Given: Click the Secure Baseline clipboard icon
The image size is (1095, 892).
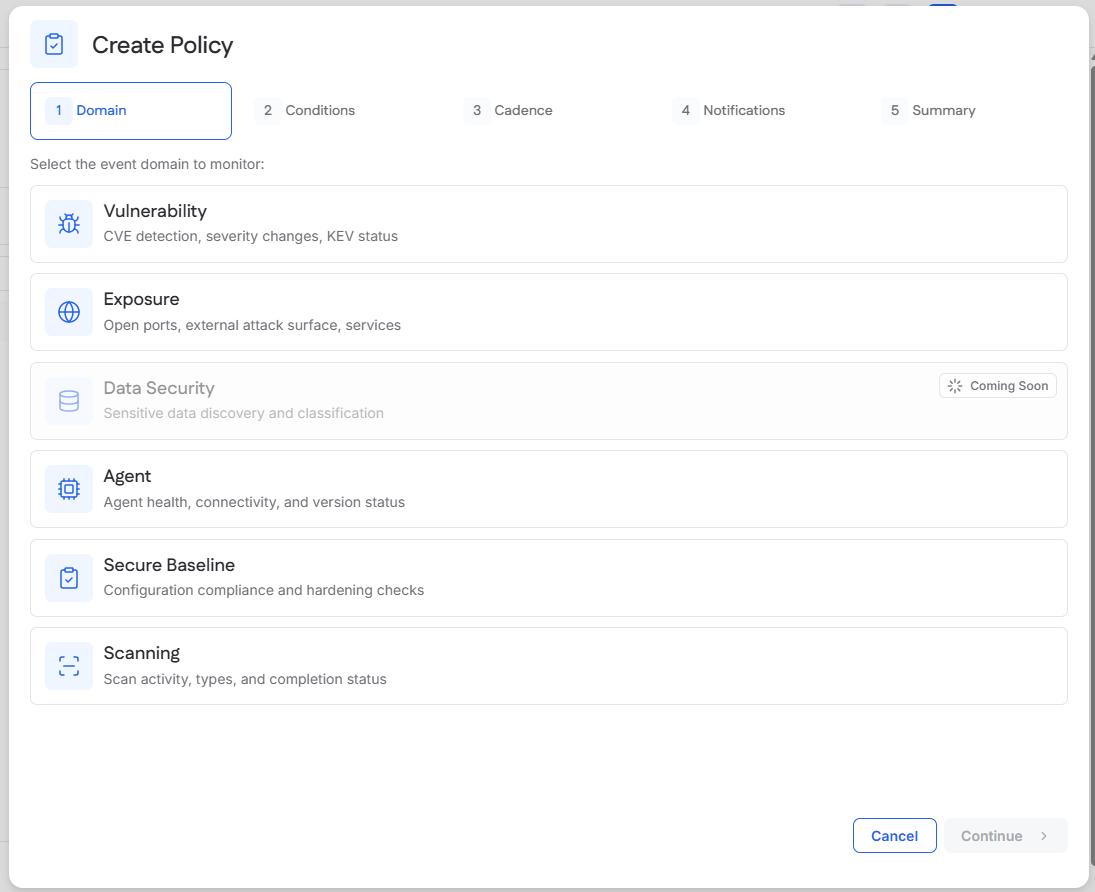Looking at the screenshot, I should [68, 578].
